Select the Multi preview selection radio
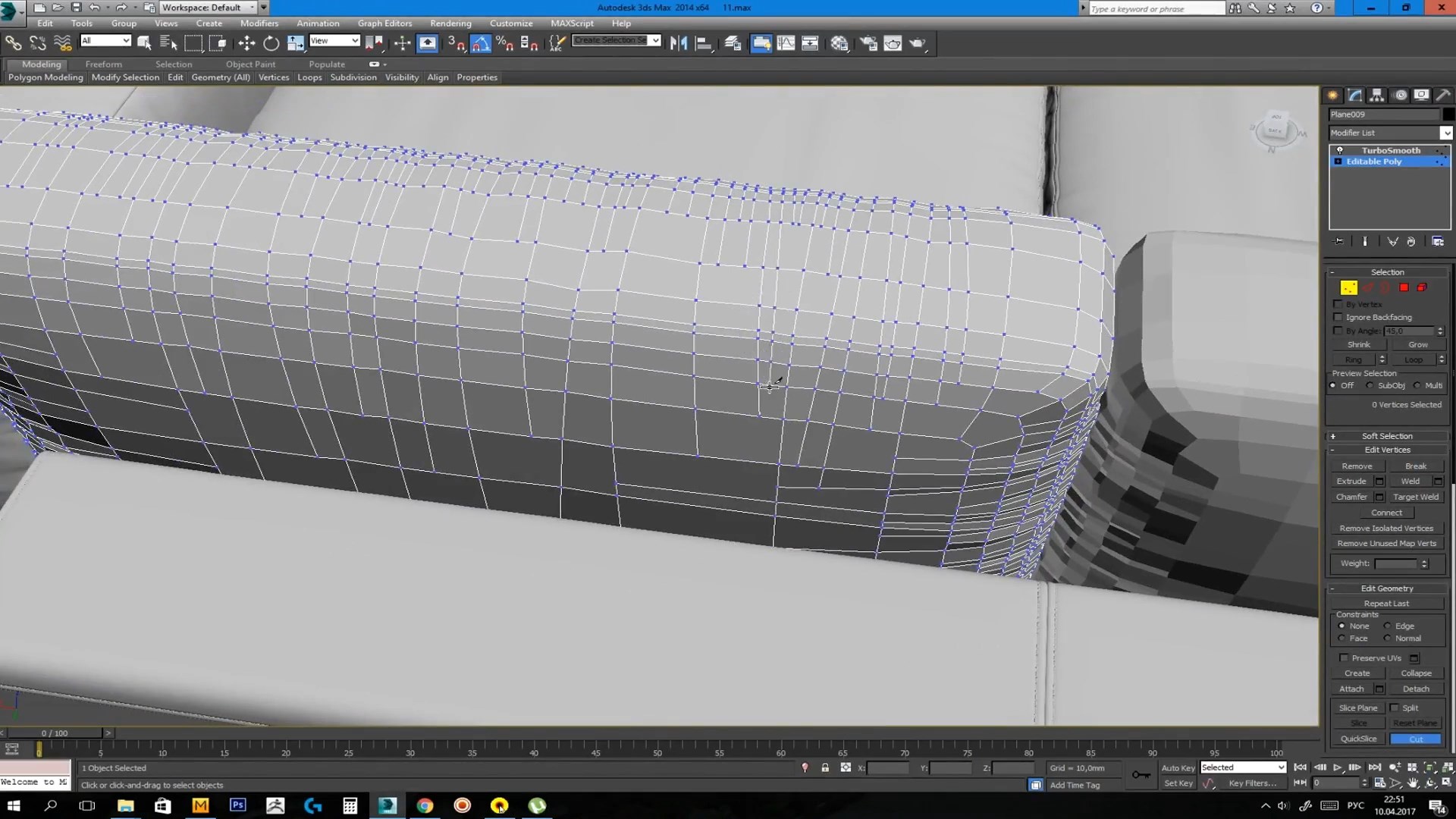The width and height of the screenshot is (1456, 819). 1417,385
